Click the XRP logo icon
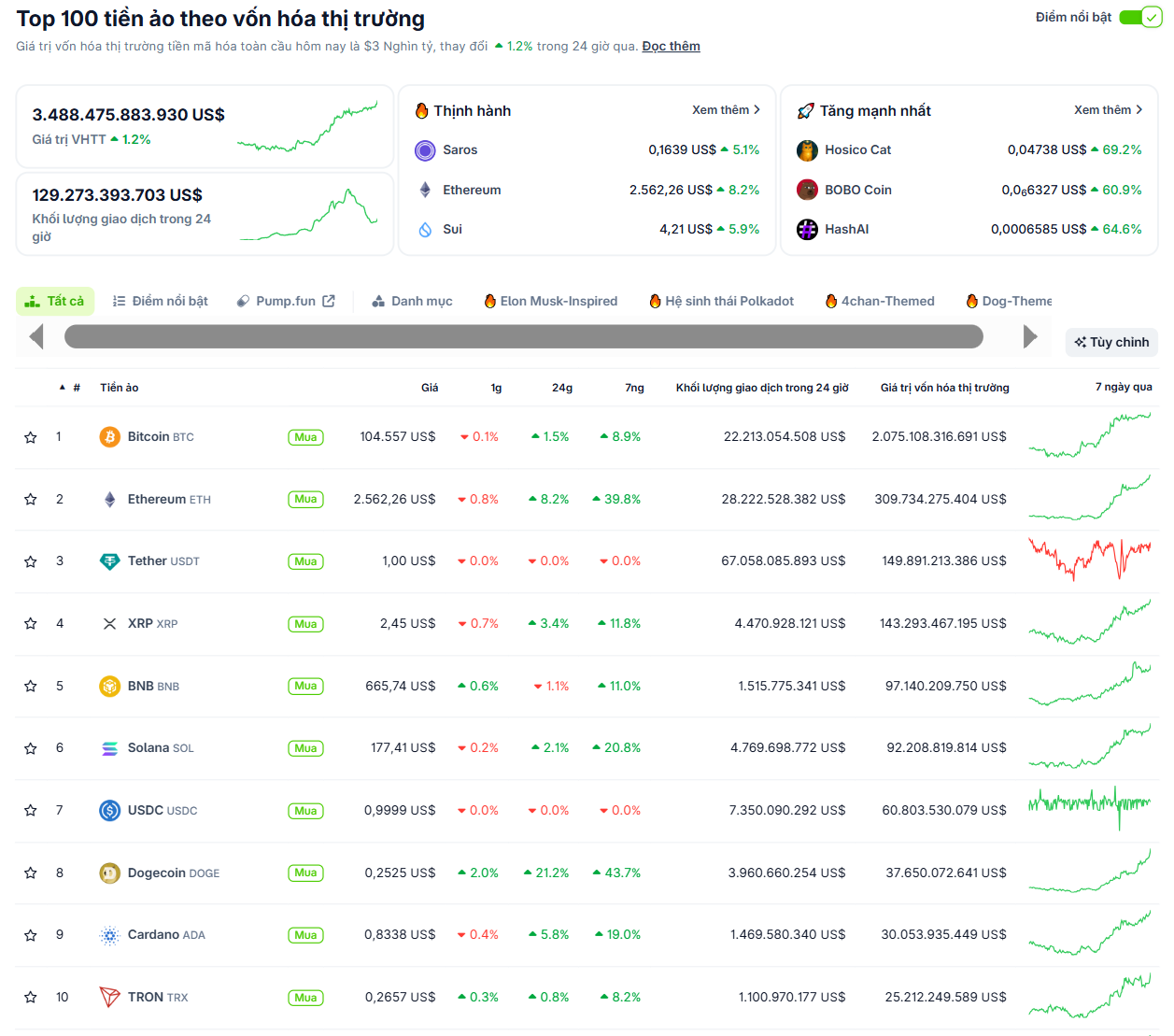Image resolution: width=1174 pixels, height=1036 pixels. (110, 624)
